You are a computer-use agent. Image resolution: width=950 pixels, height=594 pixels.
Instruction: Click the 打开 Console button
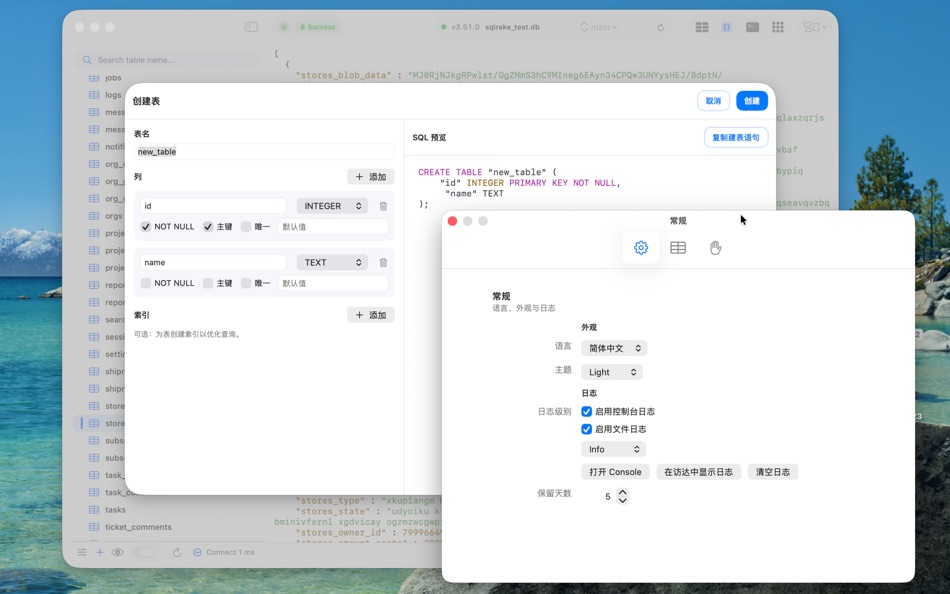tap(615, 472)
